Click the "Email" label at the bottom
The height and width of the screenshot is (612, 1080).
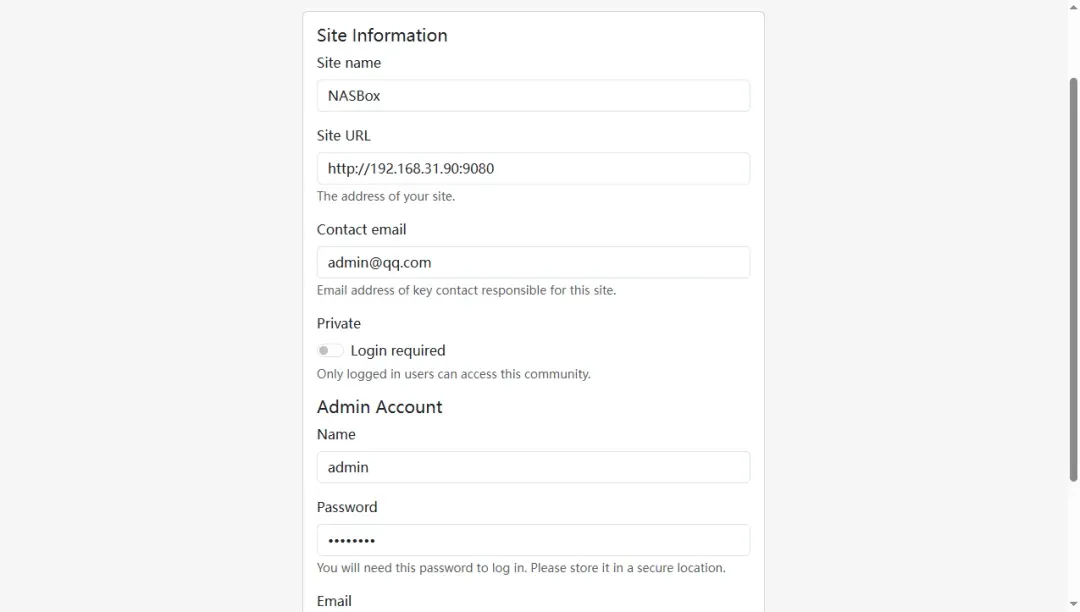pyautogui.click(x=334, y=601)
